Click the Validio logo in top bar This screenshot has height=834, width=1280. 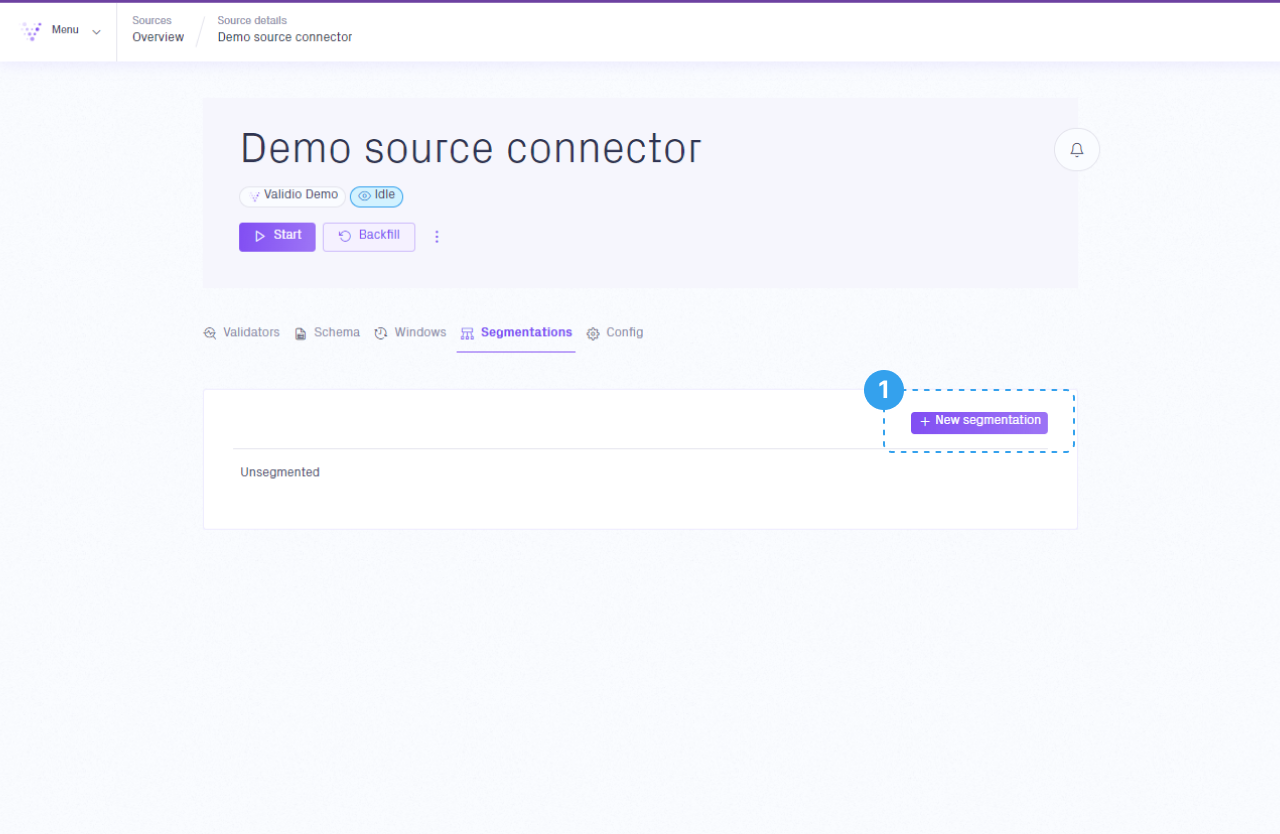click(32, 31)
